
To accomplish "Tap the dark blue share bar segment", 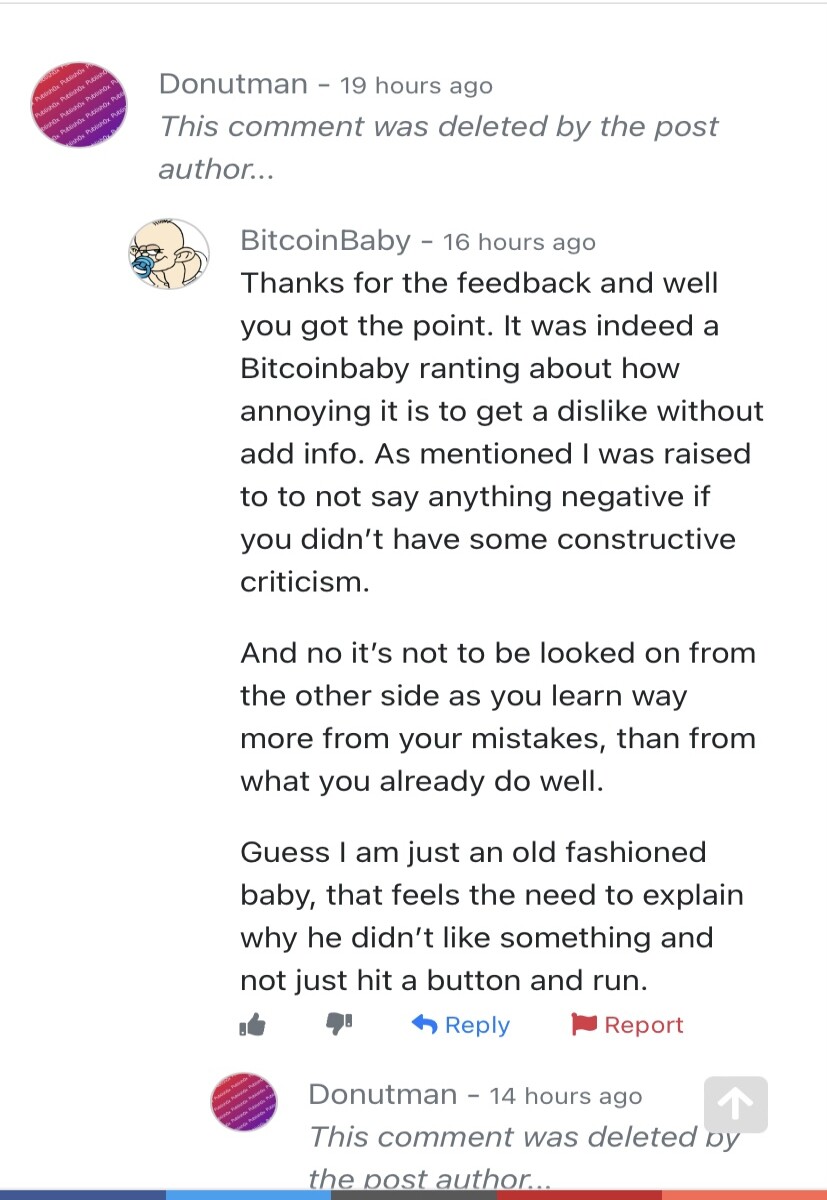I will (83, 1195).
